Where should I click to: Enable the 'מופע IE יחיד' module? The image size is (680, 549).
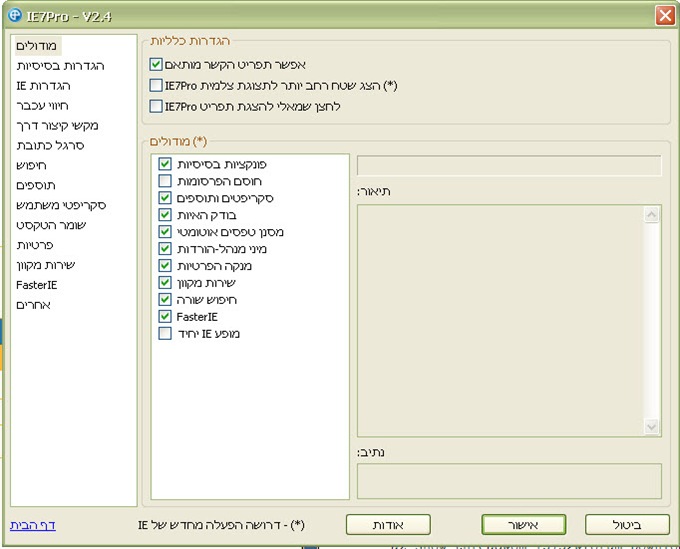(166, 333)
